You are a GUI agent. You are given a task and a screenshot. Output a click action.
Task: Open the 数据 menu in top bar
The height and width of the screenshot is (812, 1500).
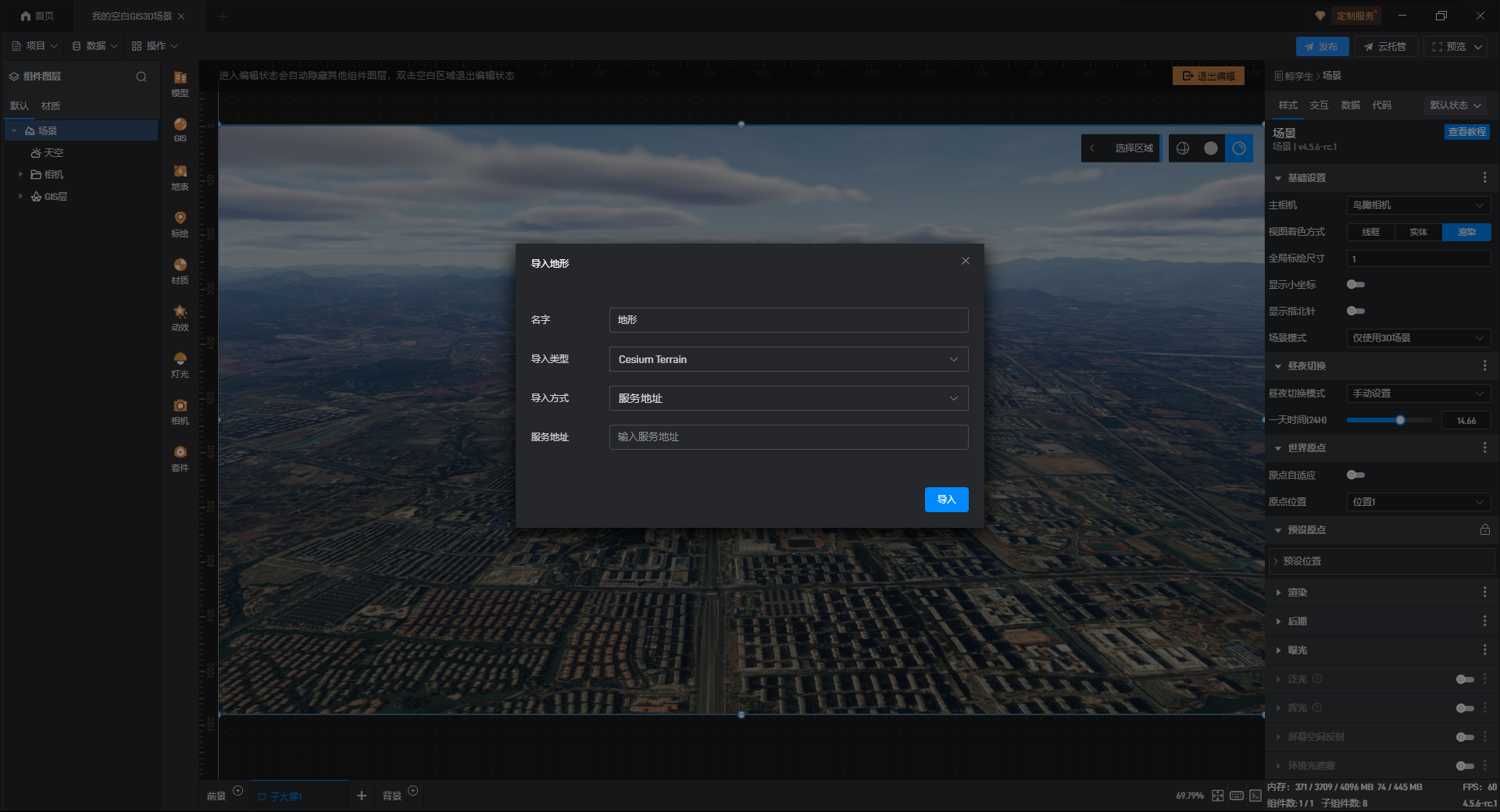(95, 46)
